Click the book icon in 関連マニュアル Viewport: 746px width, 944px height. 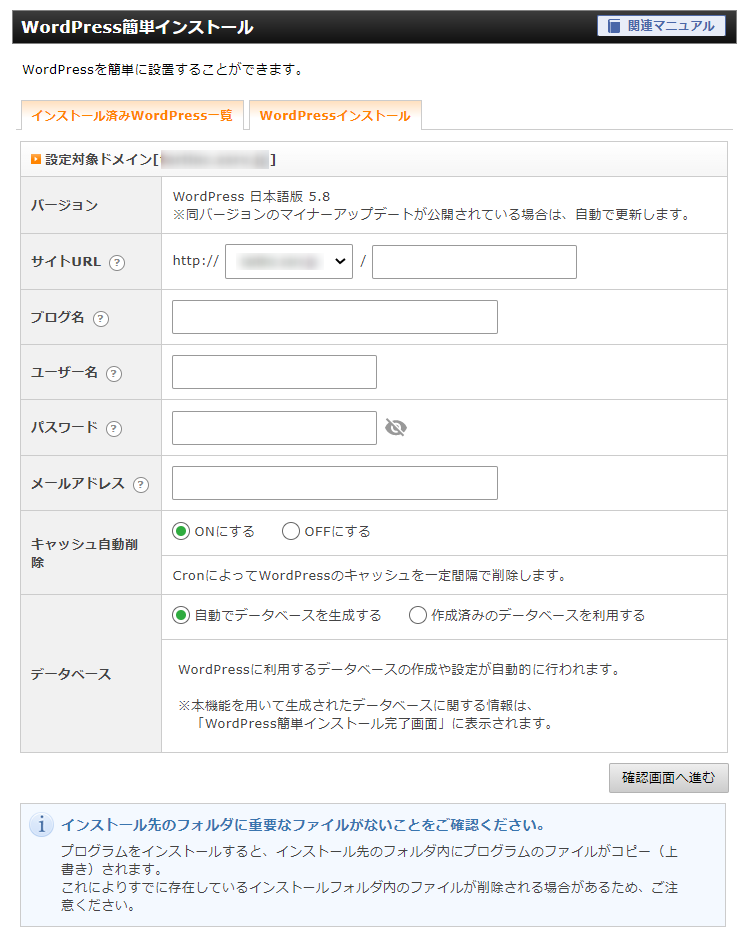click(614, 26)
